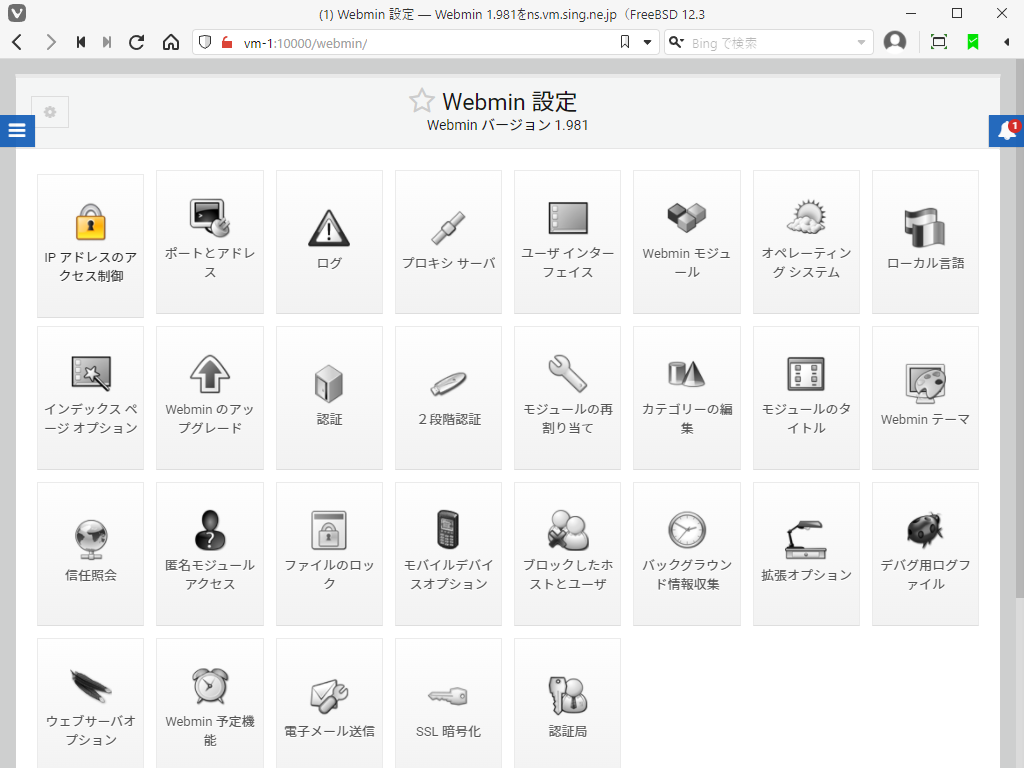The width and height of the screenshot is (1024, 768).
Task: Open ファイルのロック settings
Action: 329,554
